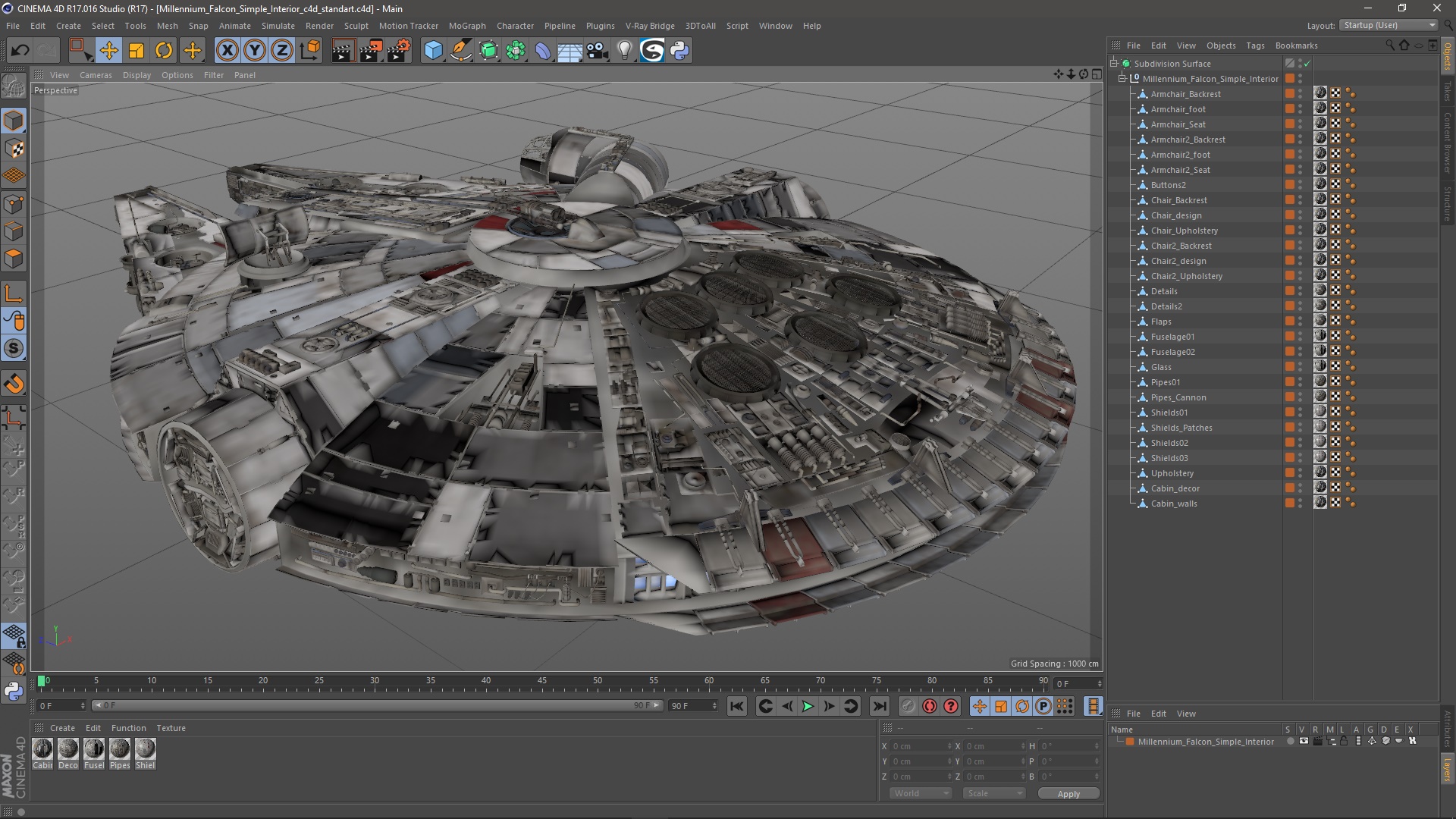The image size is (1456, 819).
Task: Open the Takes side tab
Action: [x=1448, y=91]
